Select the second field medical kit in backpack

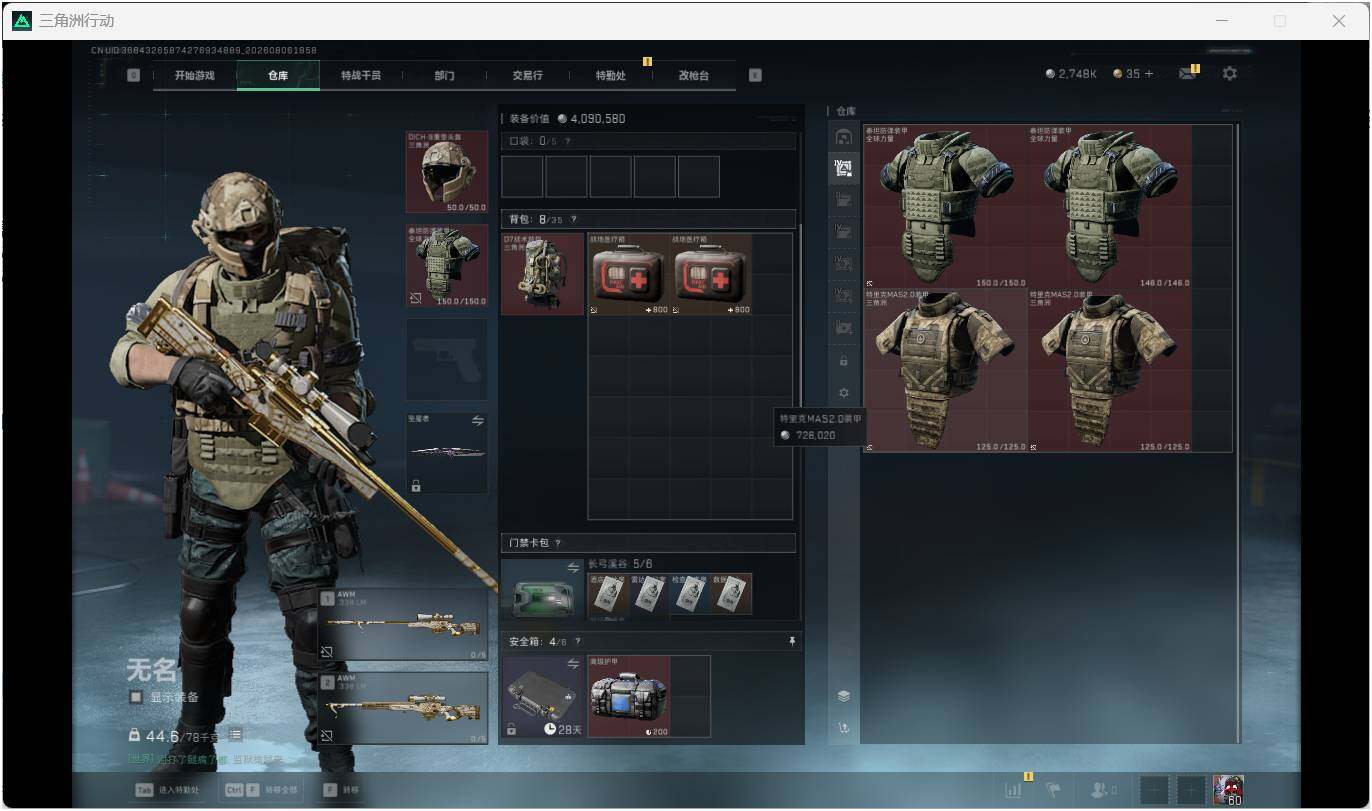click(x=711, y=274)
